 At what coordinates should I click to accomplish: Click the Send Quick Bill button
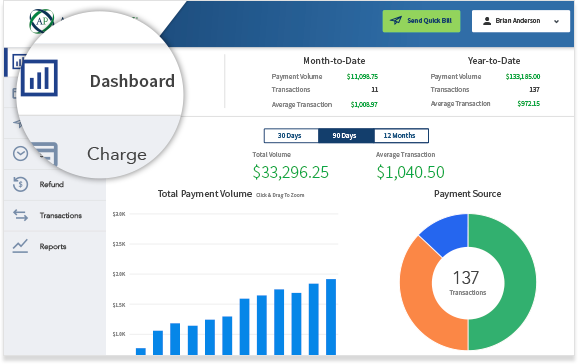click(x=421, y=21)
